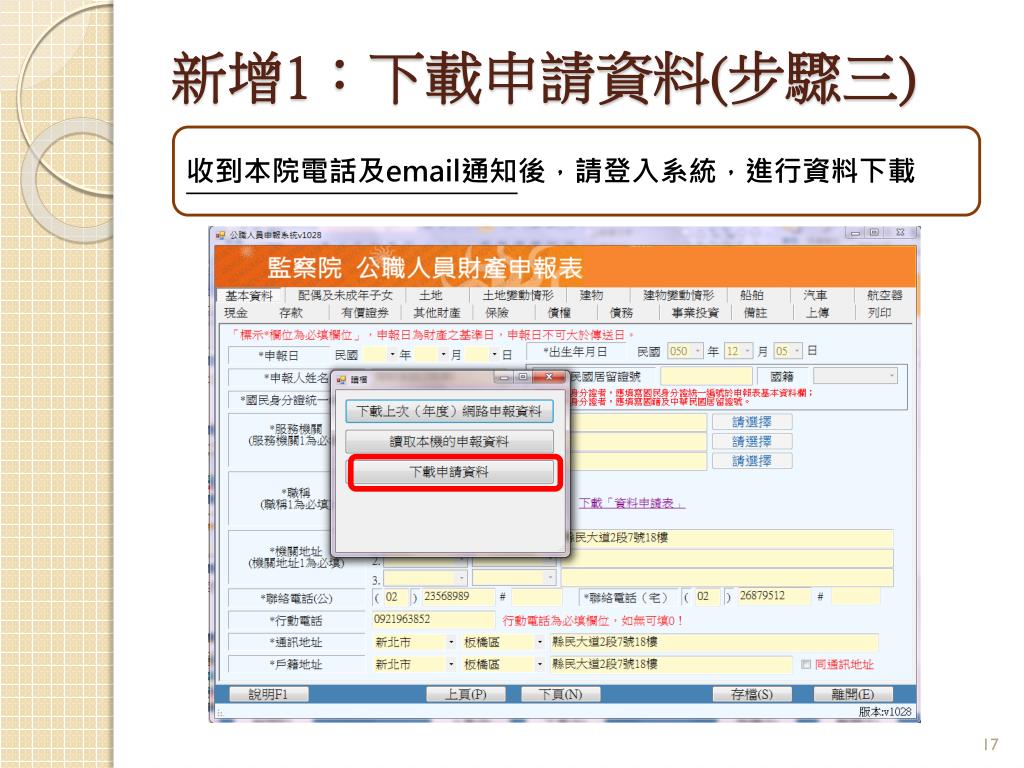
Task: Click the 說明F1 help button
Action: (x=268, y=694)
